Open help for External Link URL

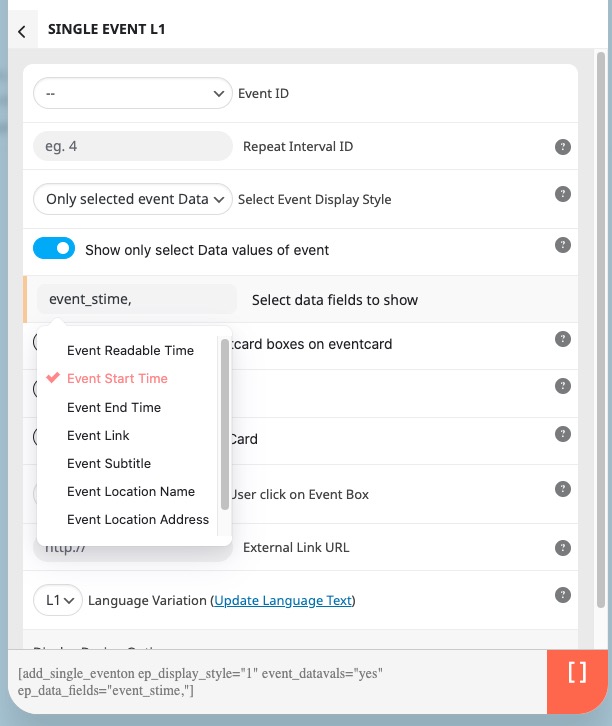[x=562, y=548]
